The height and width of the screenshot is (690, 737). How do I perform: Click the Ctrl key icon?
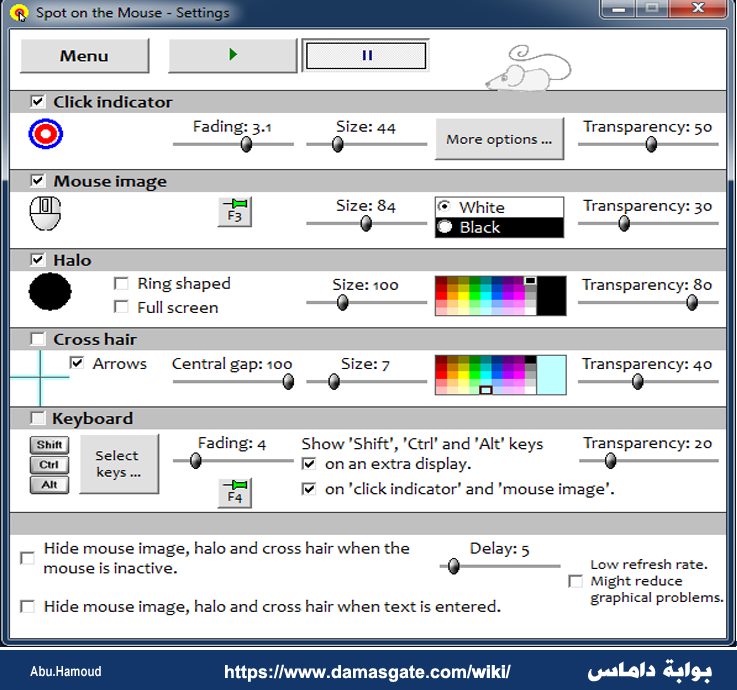[x=49, y=465]
